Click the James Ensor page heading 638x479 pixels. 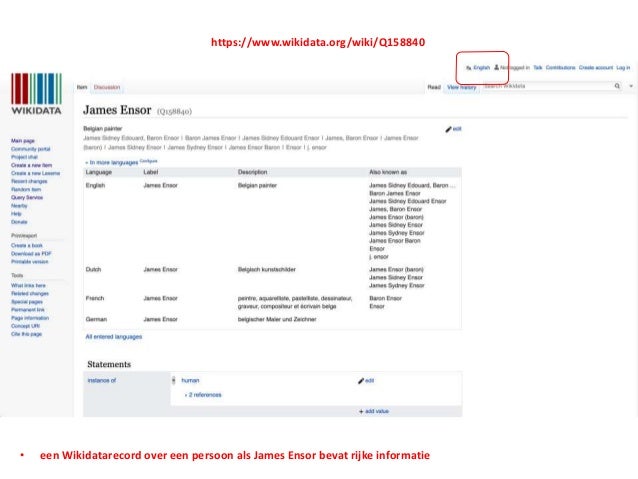coord(117,110)
